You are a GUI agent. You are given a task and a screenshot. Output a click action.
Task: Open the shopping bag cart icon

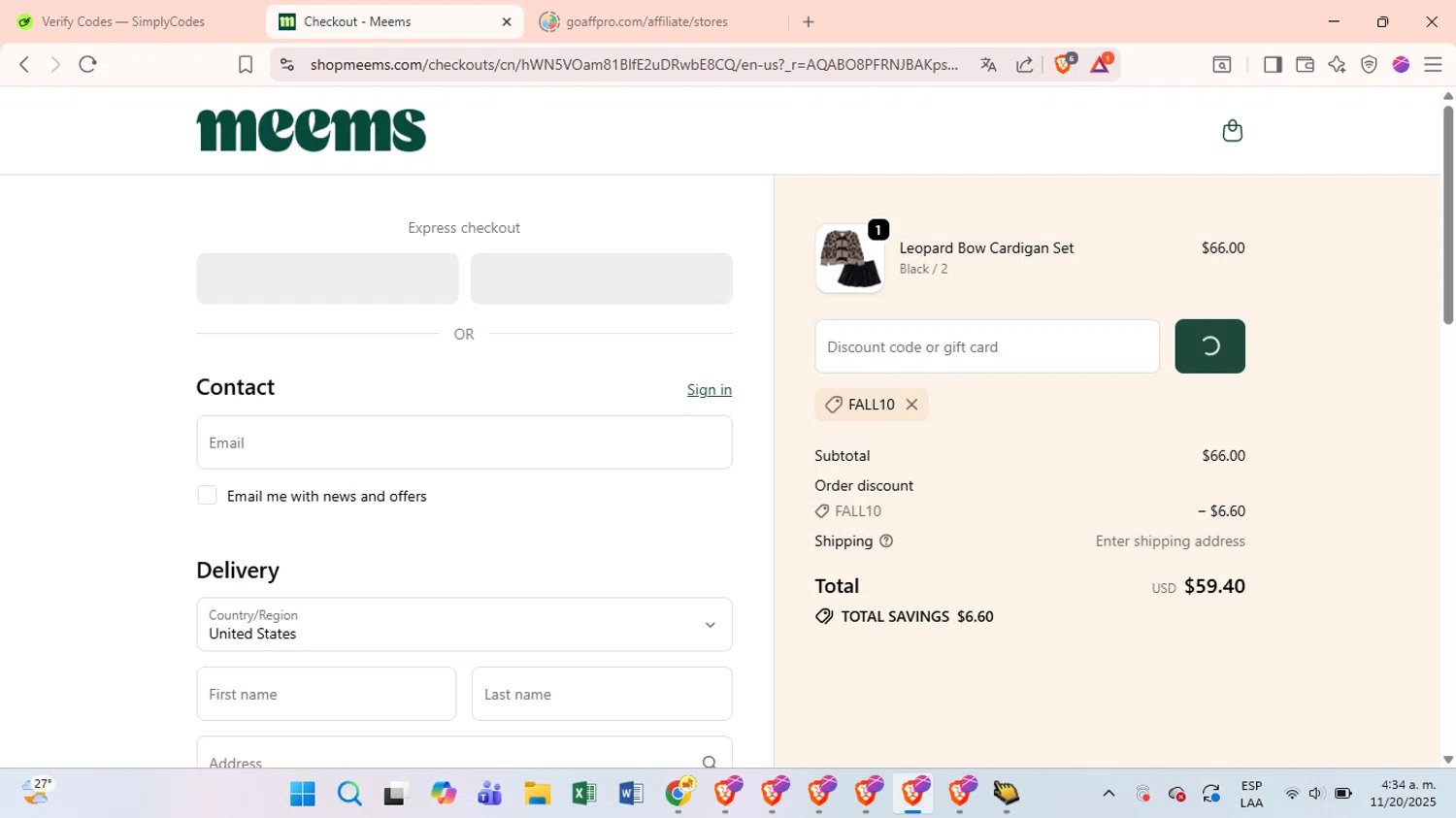coord(1232,131)
